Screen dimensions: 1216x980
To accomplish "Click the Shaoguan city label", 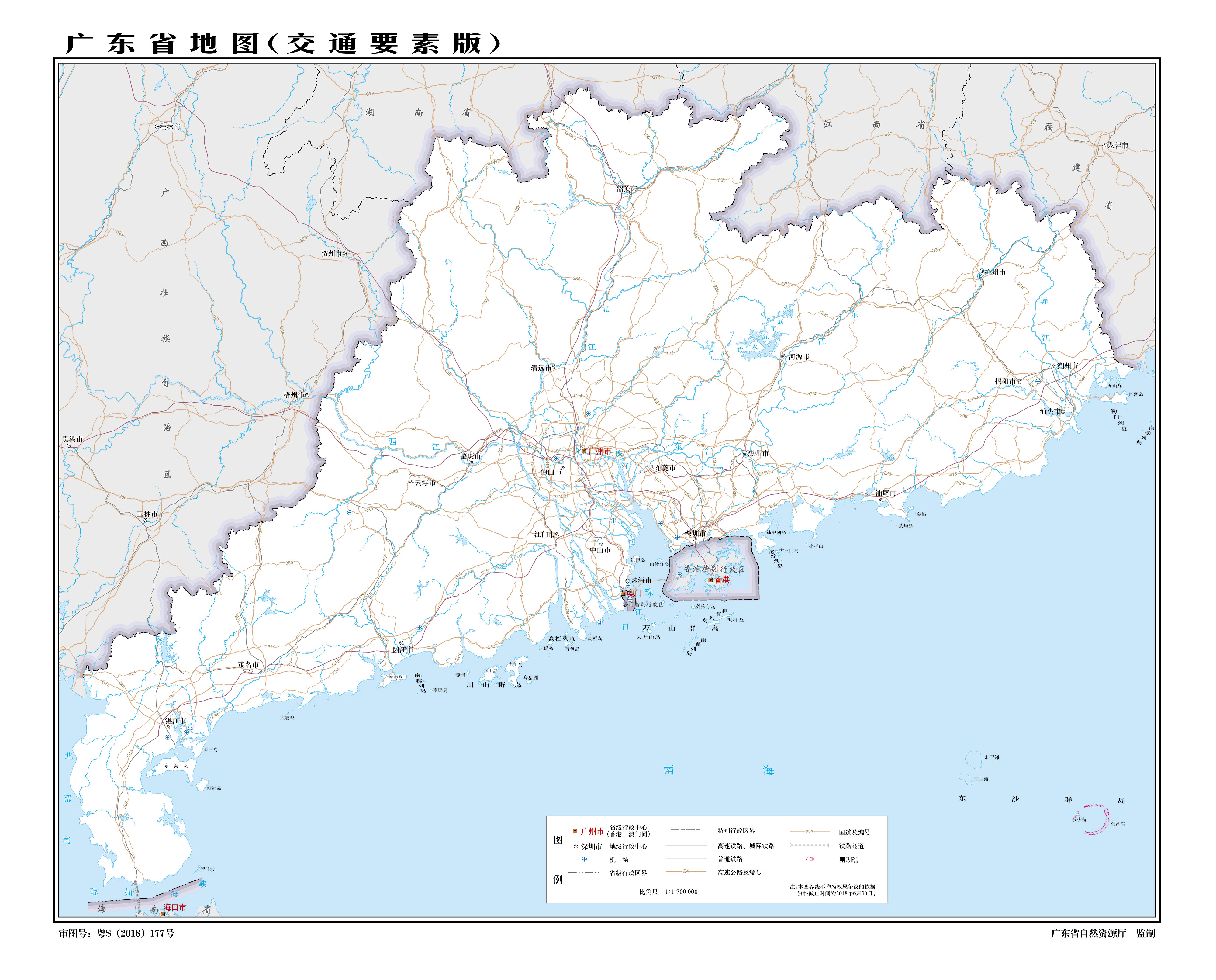I will coord(626,189).
